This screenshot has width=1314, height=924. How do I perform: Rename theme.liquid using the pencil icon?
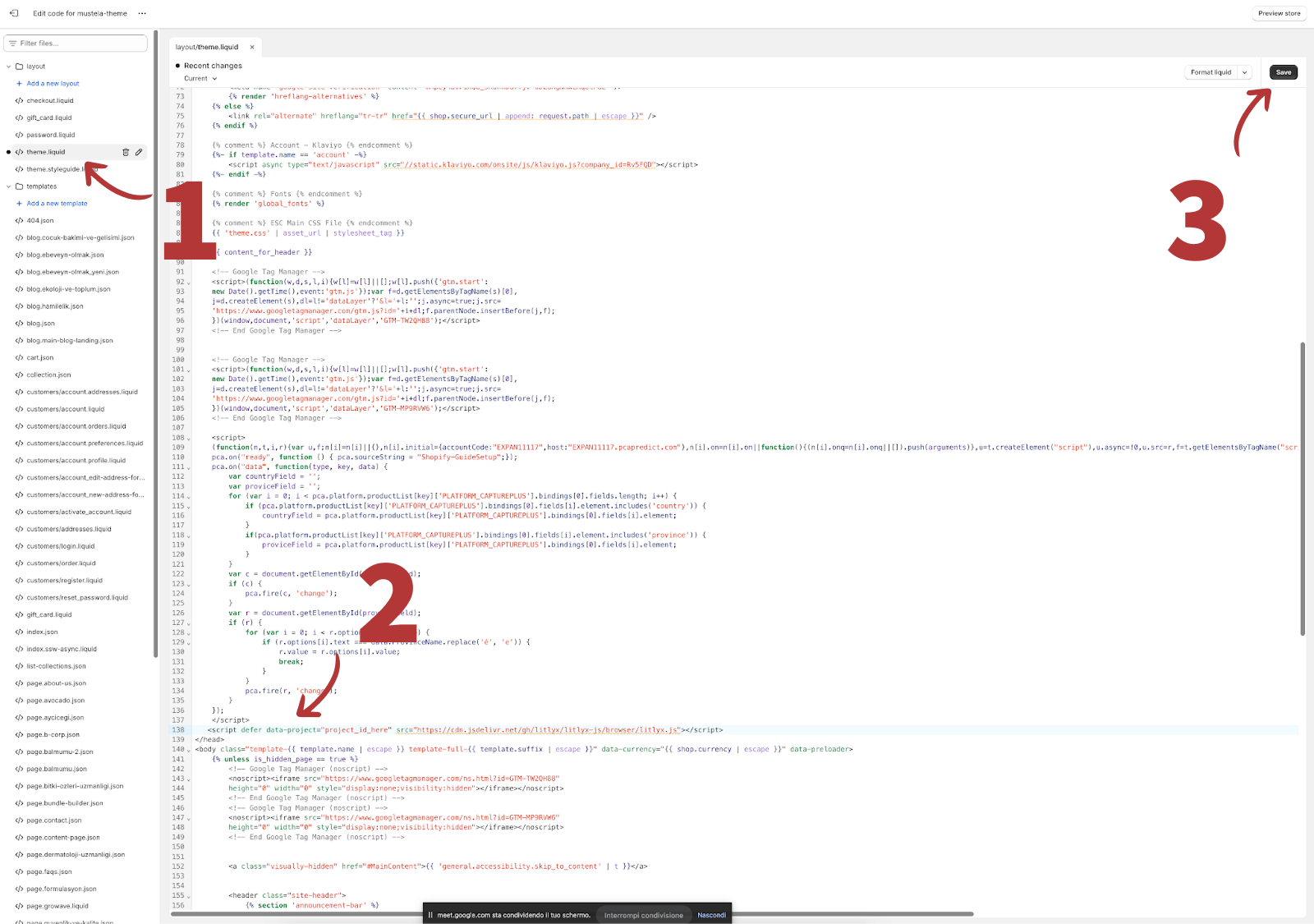(x=139, y=152)
